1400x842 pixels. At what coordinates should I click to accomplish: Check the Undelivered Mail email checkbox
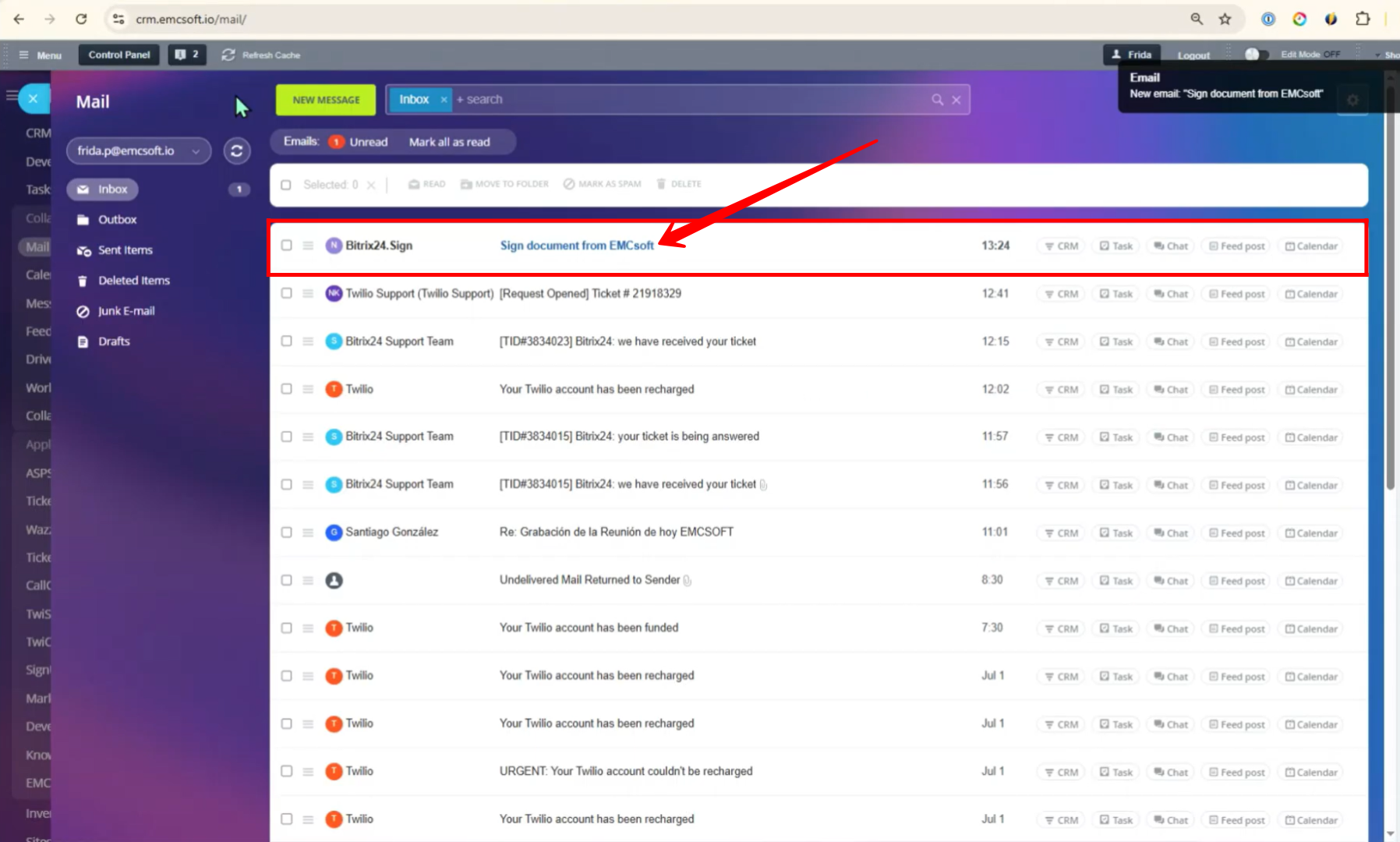click(x=286, y=580)
